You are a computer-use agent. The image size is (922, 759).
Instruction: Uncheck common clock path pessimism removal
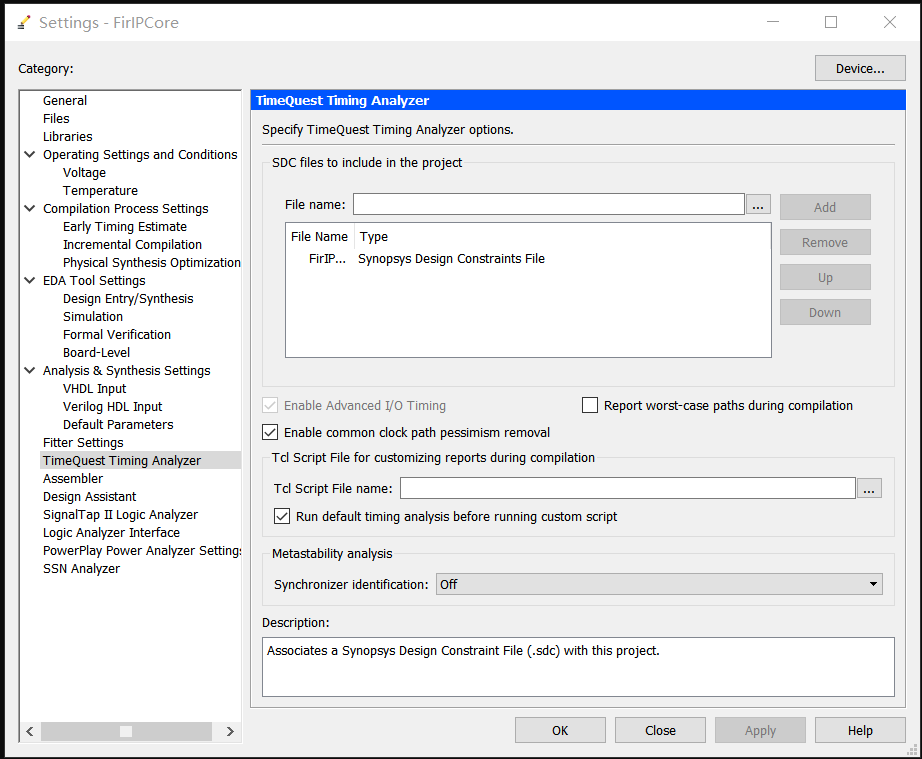tap(270, 433)
